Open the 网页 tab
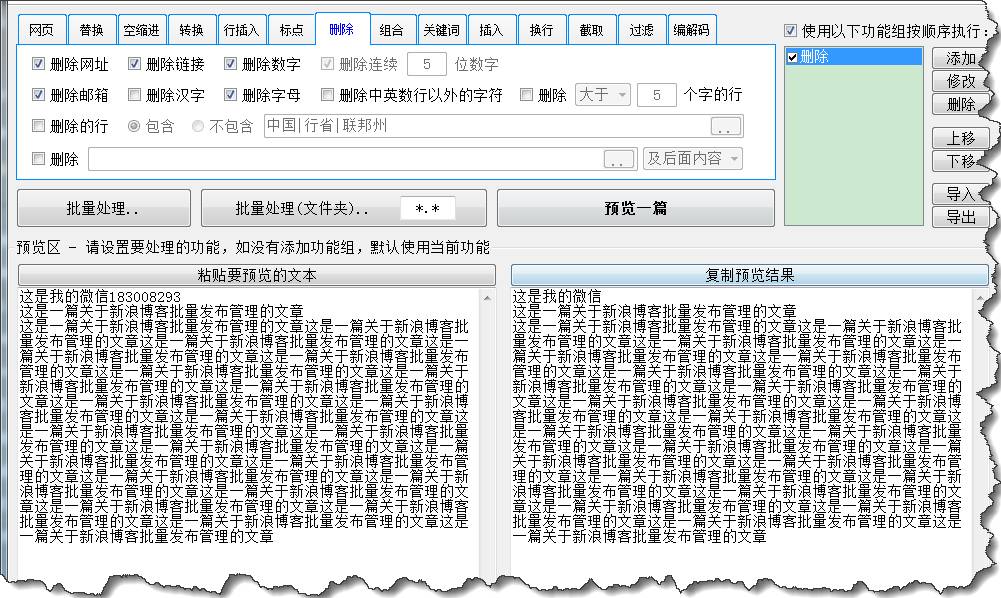Screen dimensions: 1001x598 pyautogui.click(x=41, y=29)
